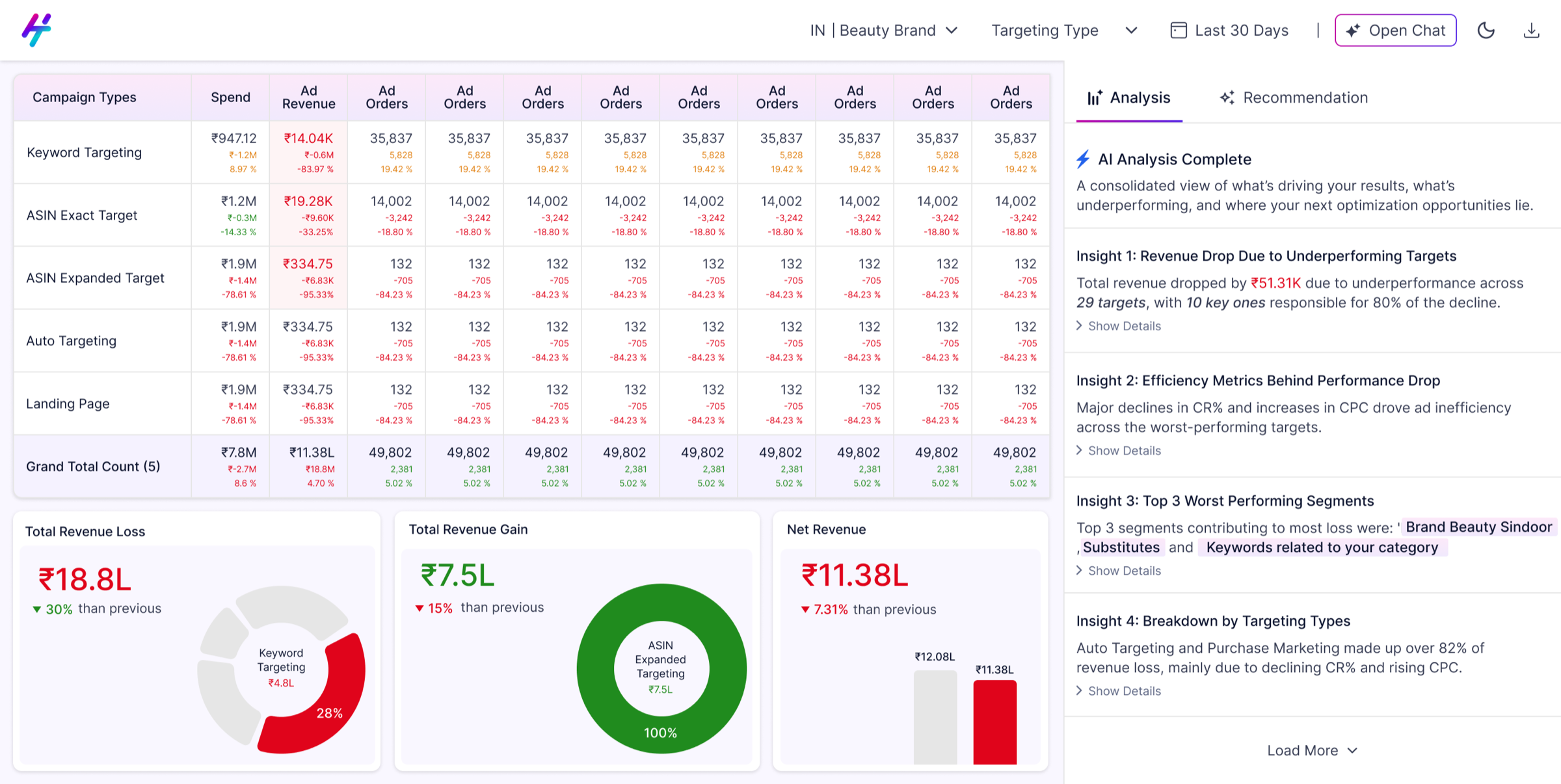
Task: Expand Show Details under Insight 2
Action: [x=1119, y=451]
